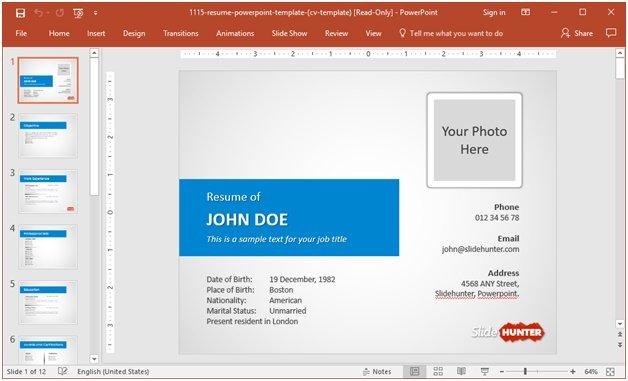Click Previous Slide double-arrow button
The image size is (628, 381).
[620, 335]
